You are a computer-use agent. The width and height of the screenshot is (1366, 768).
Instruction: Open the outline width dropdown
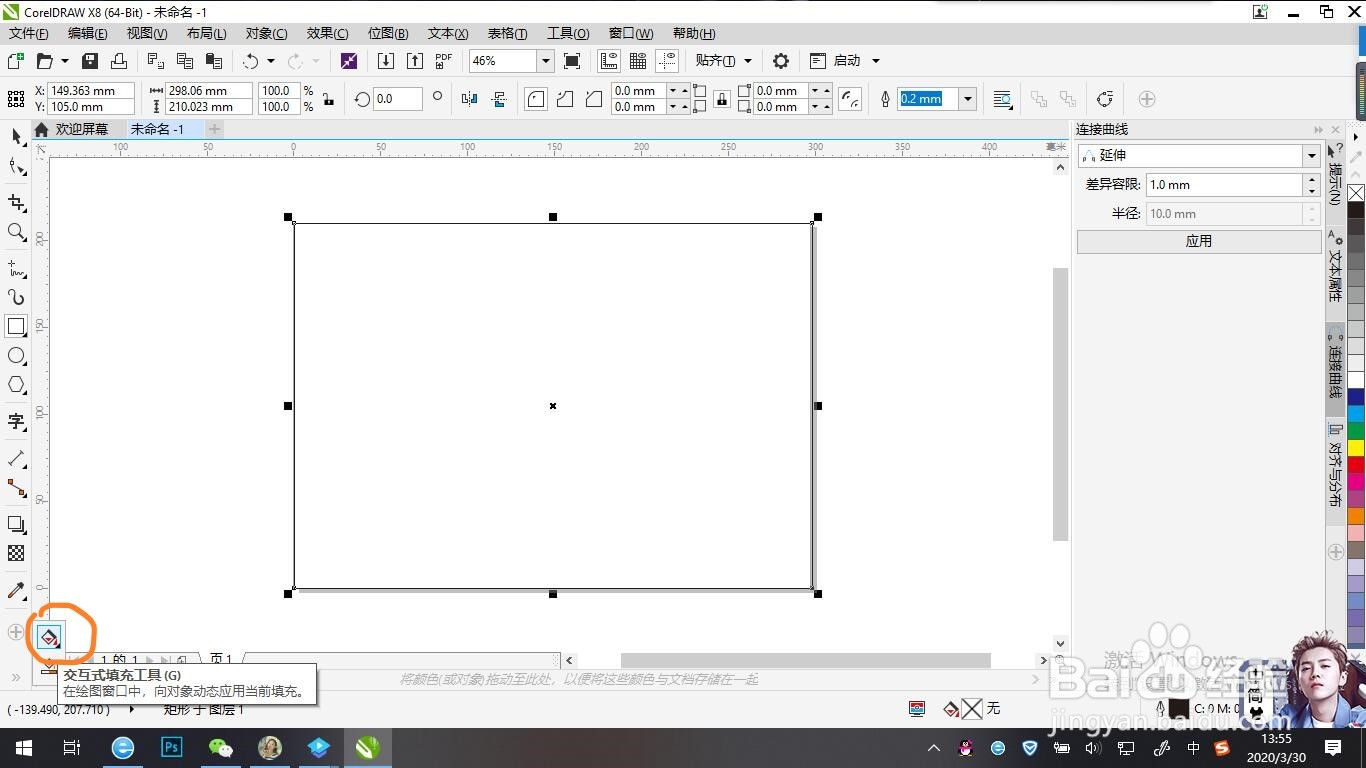click(967, 99)
